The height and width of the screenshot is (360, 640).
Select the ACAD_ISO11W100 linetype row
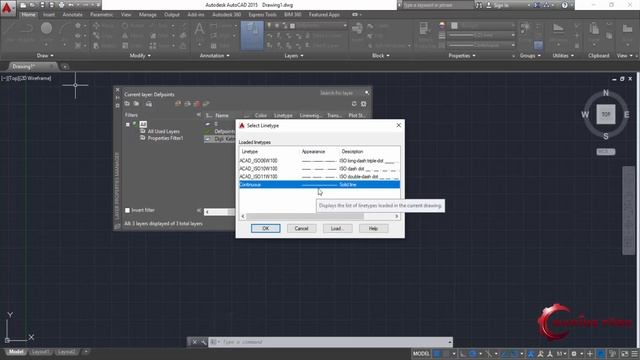point(319,177)
